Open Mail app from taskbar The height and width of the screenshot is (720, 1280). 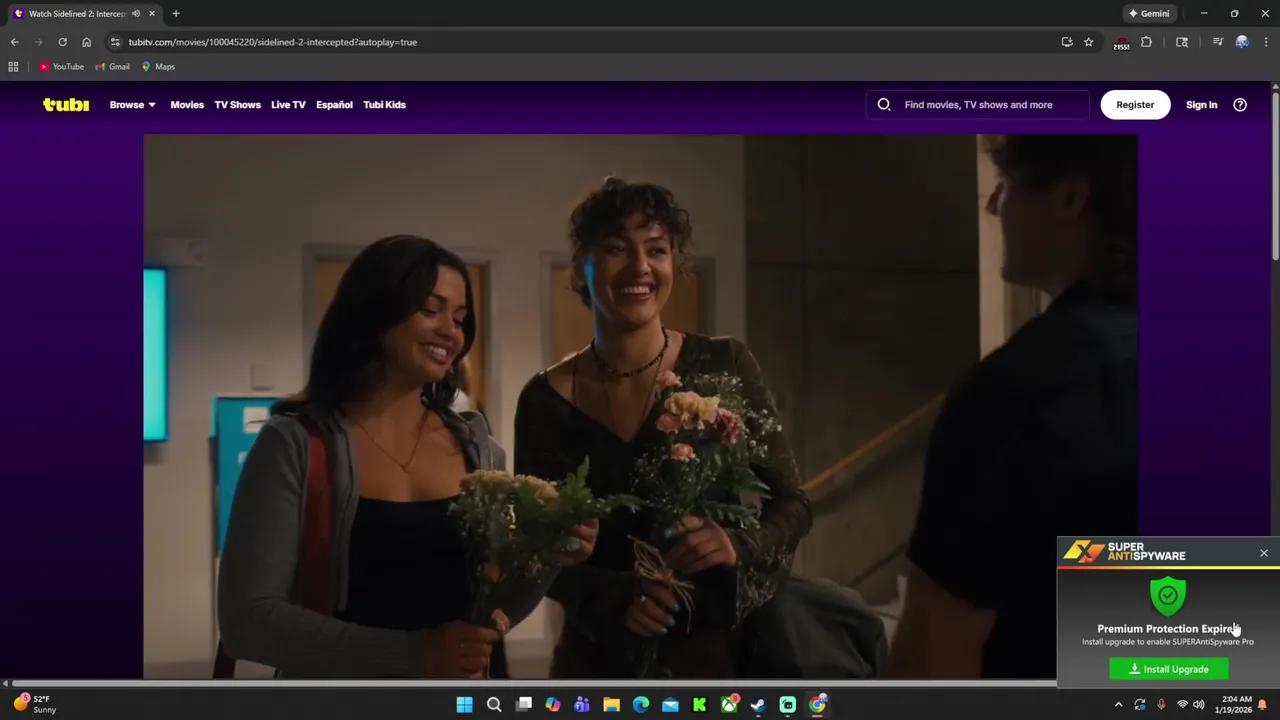click(x=670, y=705)
